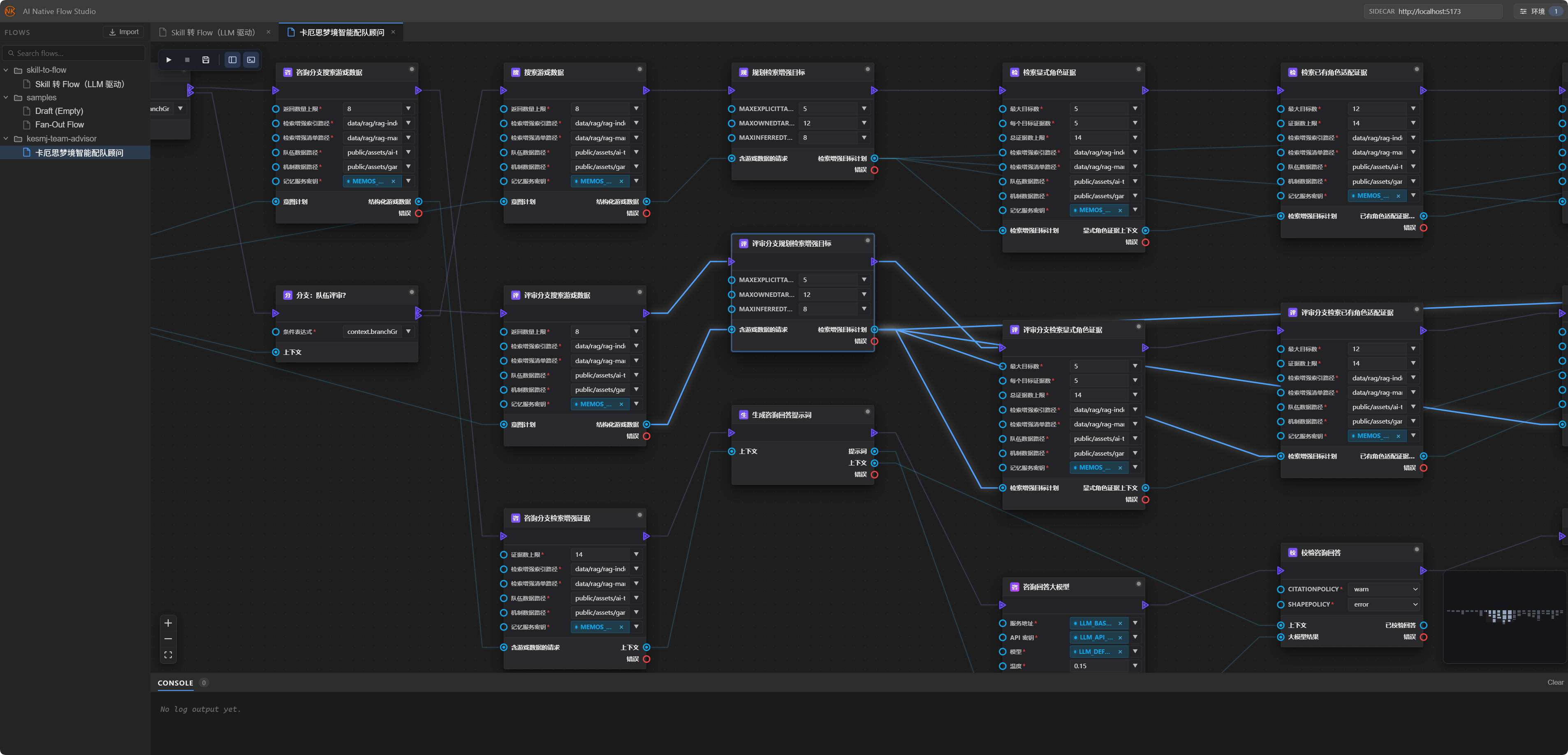Save the flow using the floppy icon

click(206, 60)
